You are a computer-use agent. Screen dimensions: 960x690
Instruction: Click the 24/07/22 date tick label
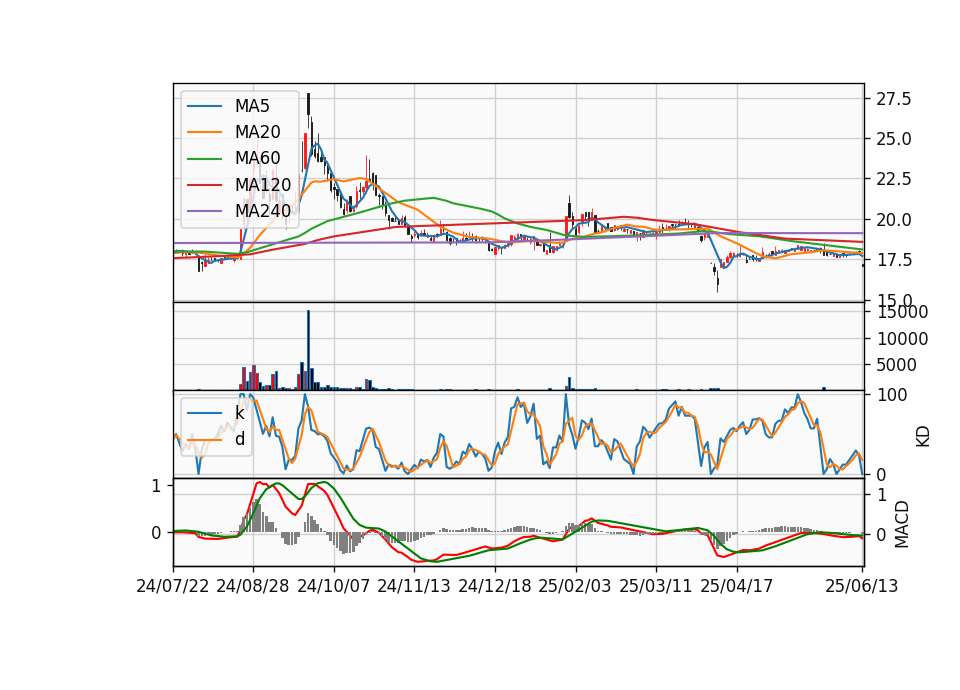pos(173,586)
